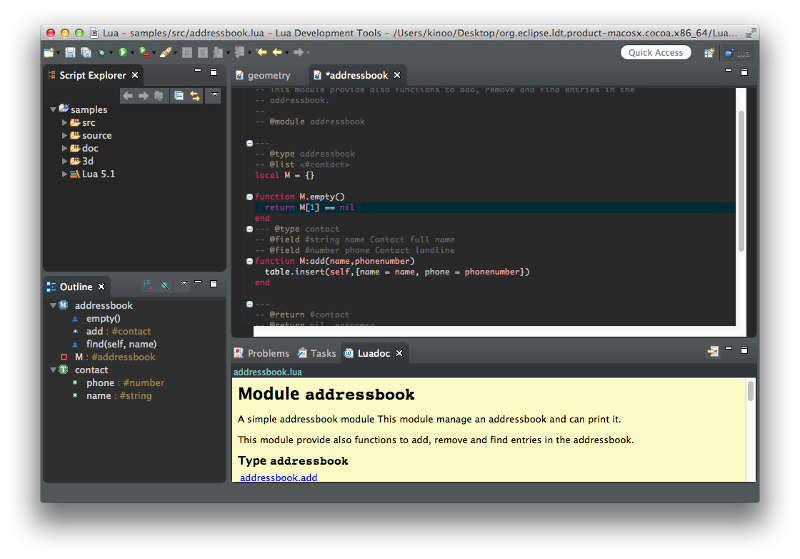Open the addressbook.add link
Screen dimensions: 800x559
[x=279, y=477]
